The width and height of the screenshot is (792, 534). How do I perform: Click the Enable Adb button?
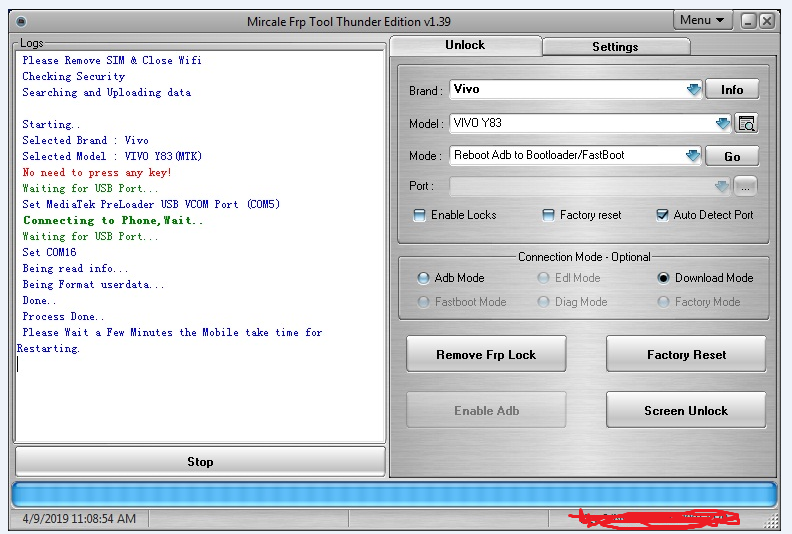486,410
